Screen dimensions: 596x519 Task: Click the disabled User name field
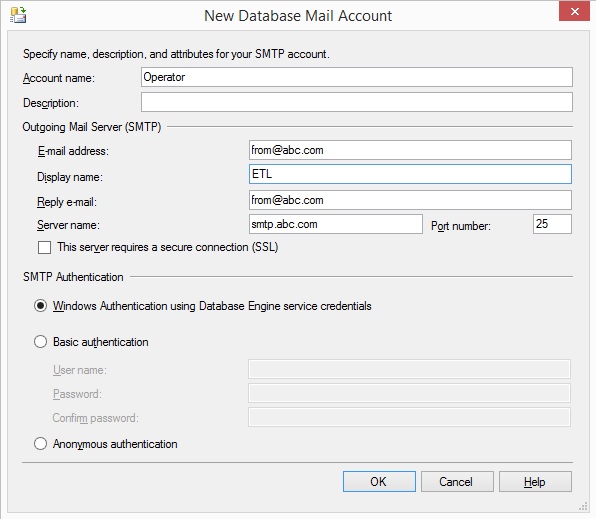[409, 369]
